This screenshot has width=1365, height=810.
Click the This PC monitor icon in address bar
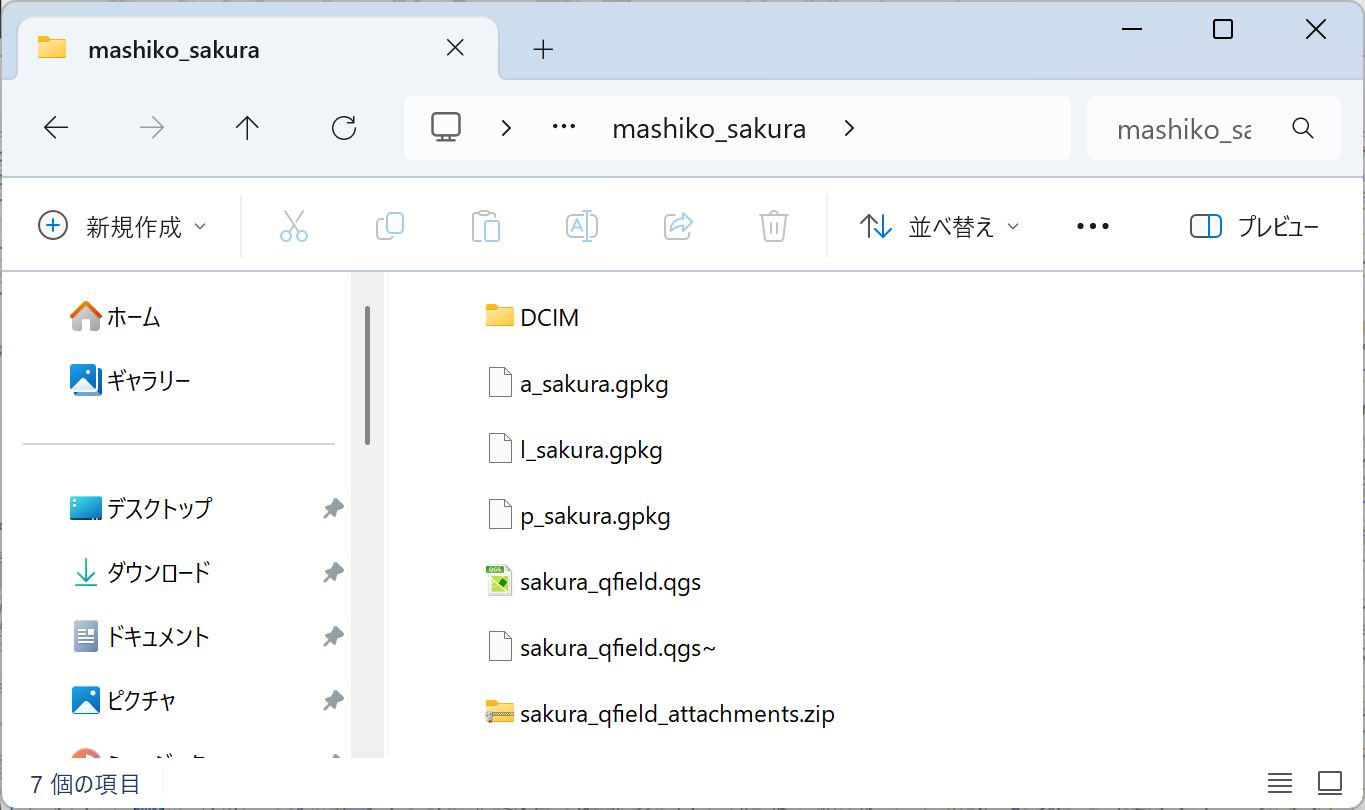[446, 127]
